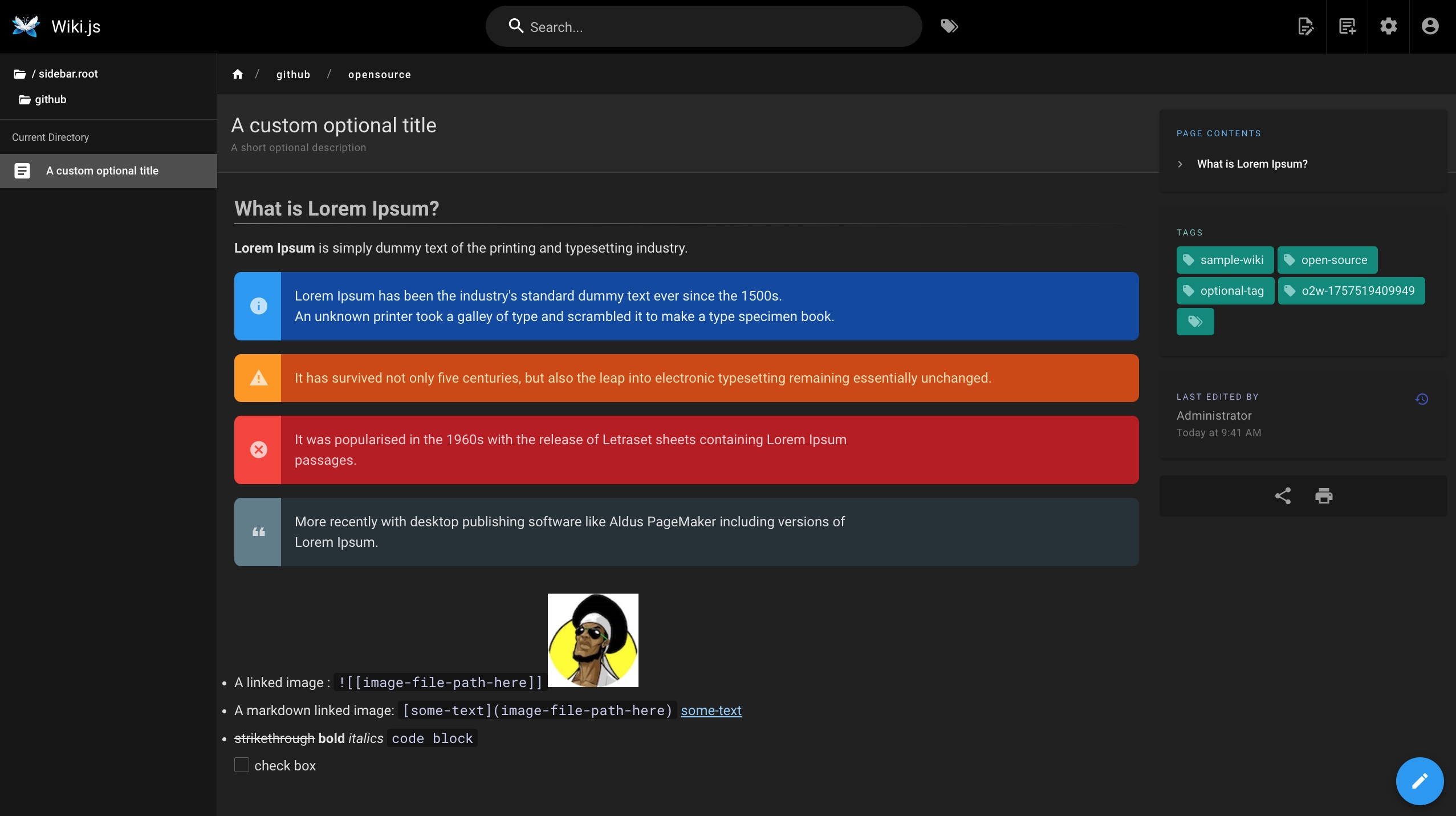Click the print page icon
The height and width of the screenshot is (816, 1456).
point(1324,496)
